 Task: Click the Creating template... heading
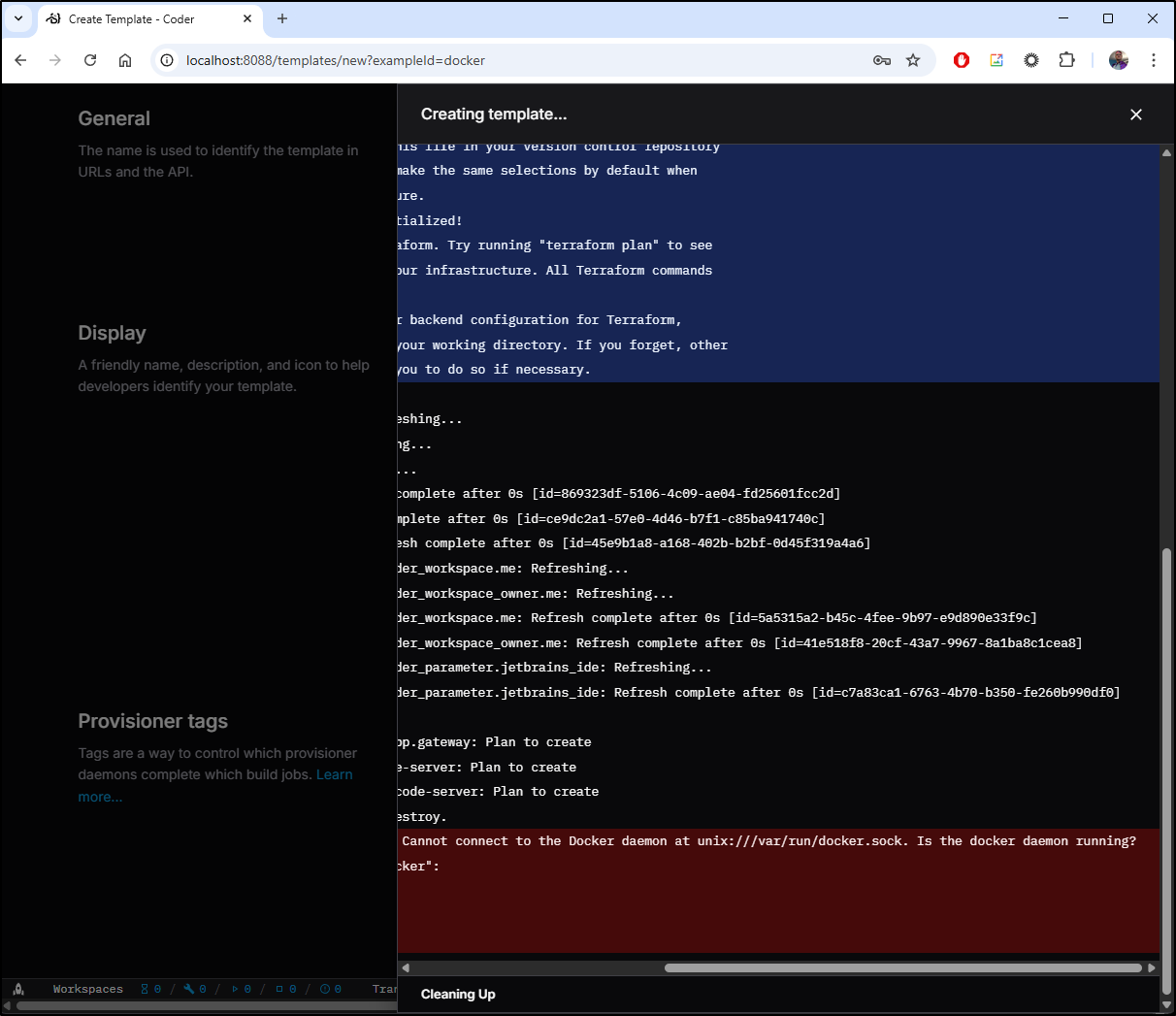click(494, 115)
